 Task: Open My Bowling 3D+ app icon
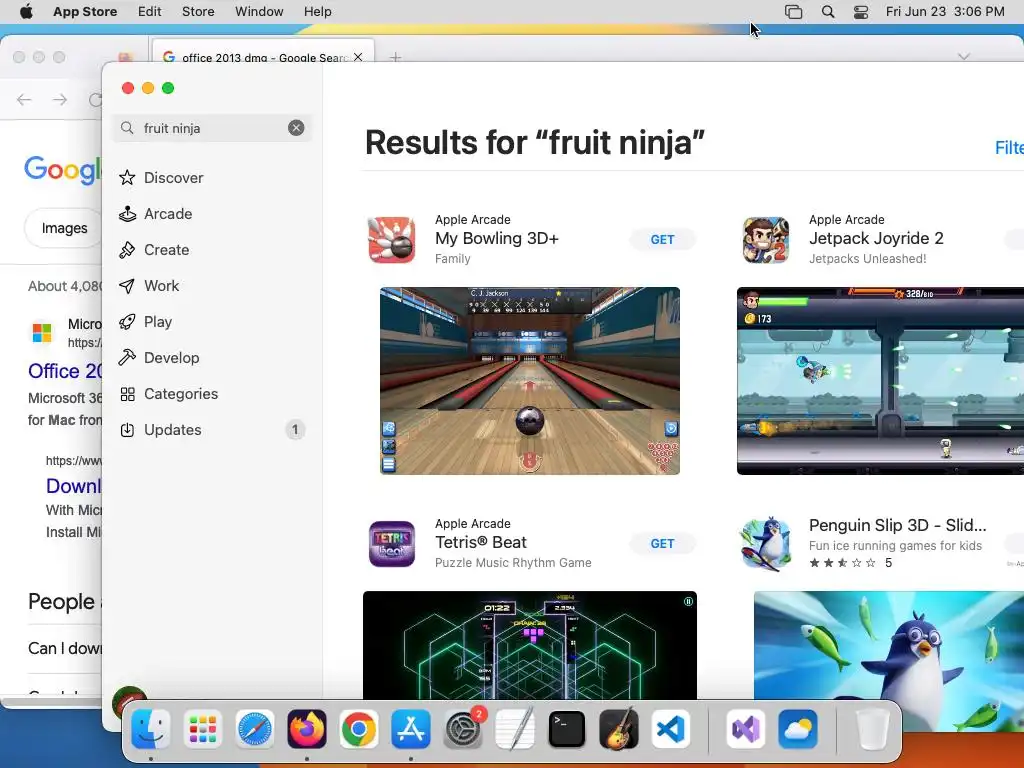click(392, 240)
